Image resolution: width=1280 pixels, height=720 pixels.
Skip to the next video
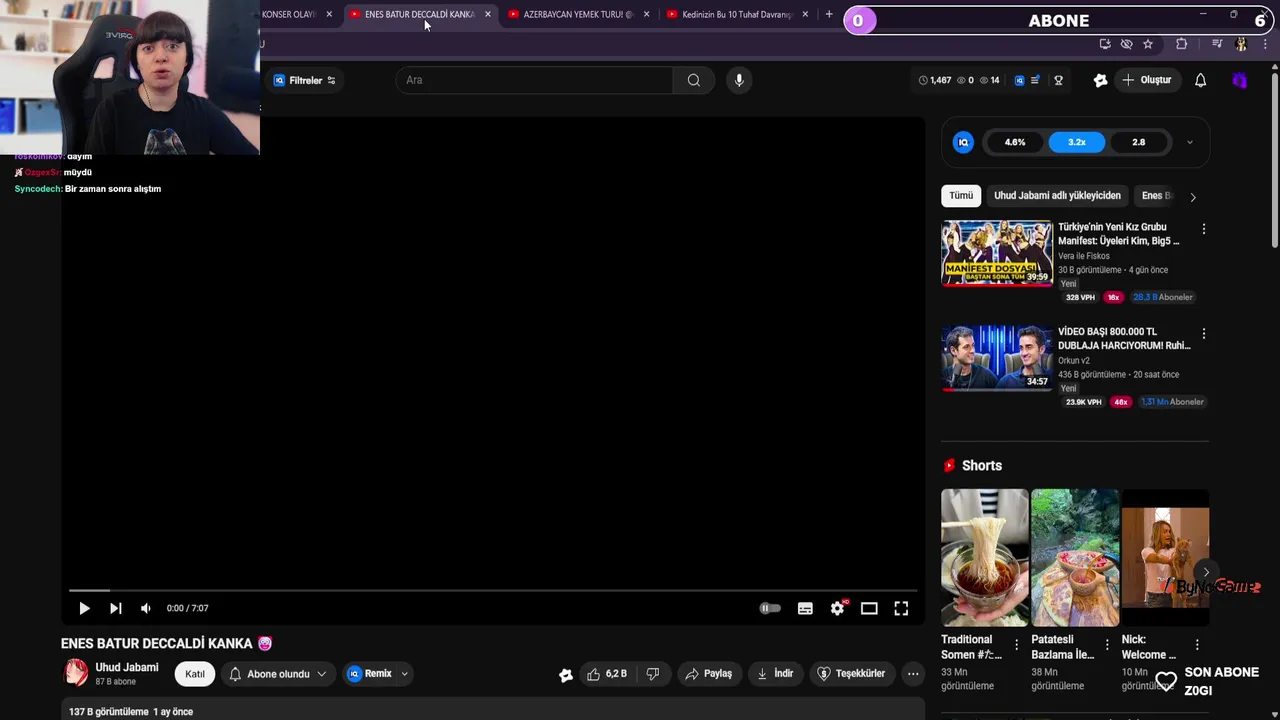click(116, 608)
